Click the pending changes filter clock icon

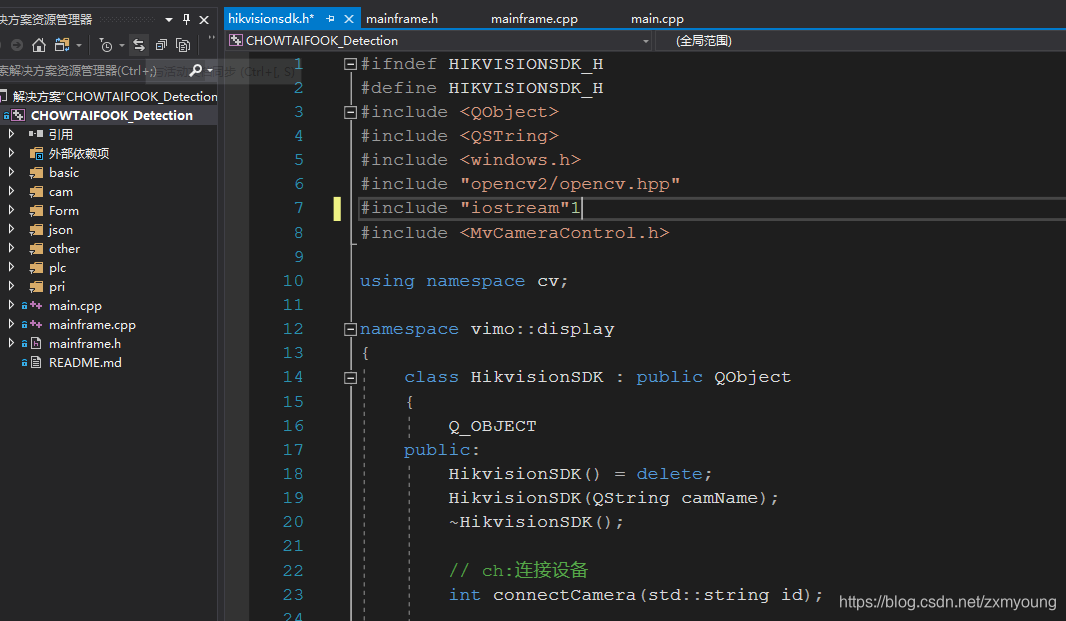point(107,45)
